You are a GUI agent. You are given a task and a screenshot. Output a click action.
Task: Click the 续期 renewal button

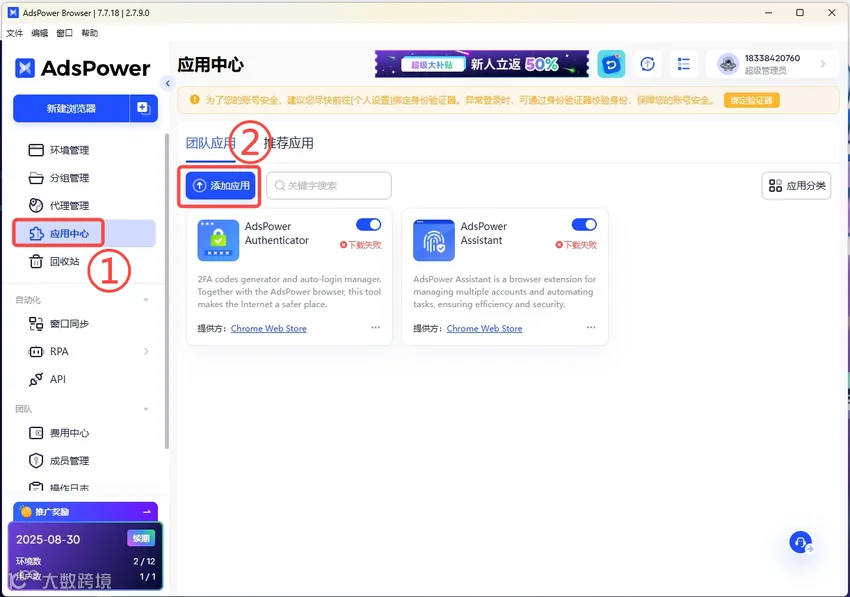(x=141, y=538)
